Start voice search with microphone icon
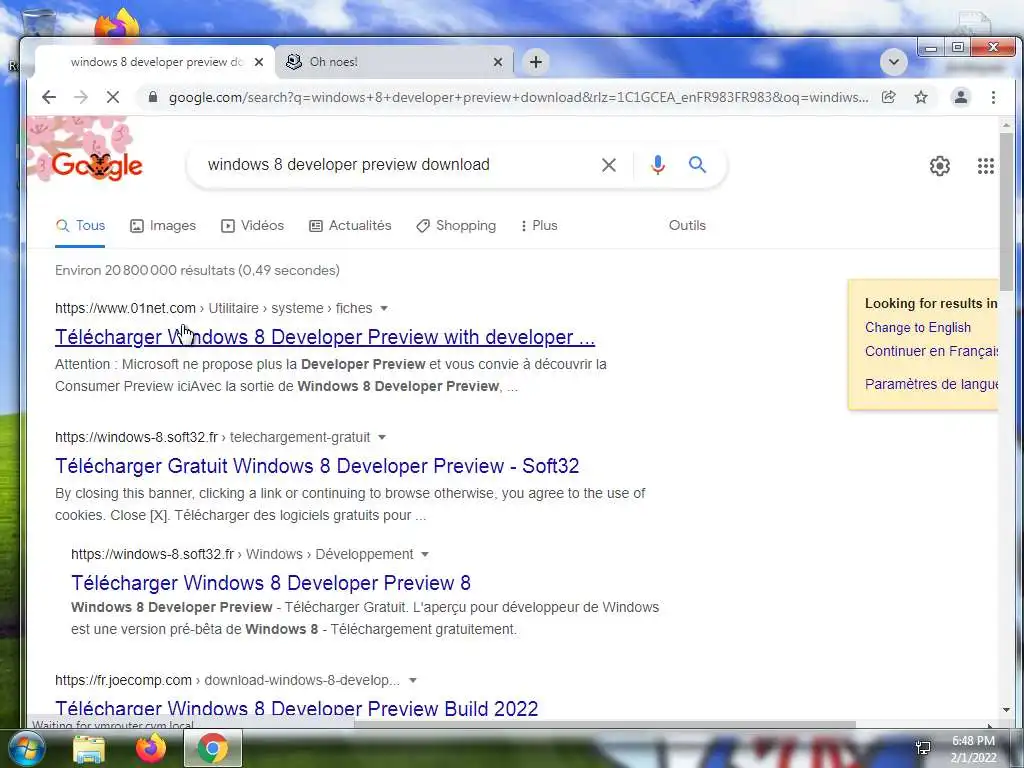The image size is (1024, 768). pos(658,165)
